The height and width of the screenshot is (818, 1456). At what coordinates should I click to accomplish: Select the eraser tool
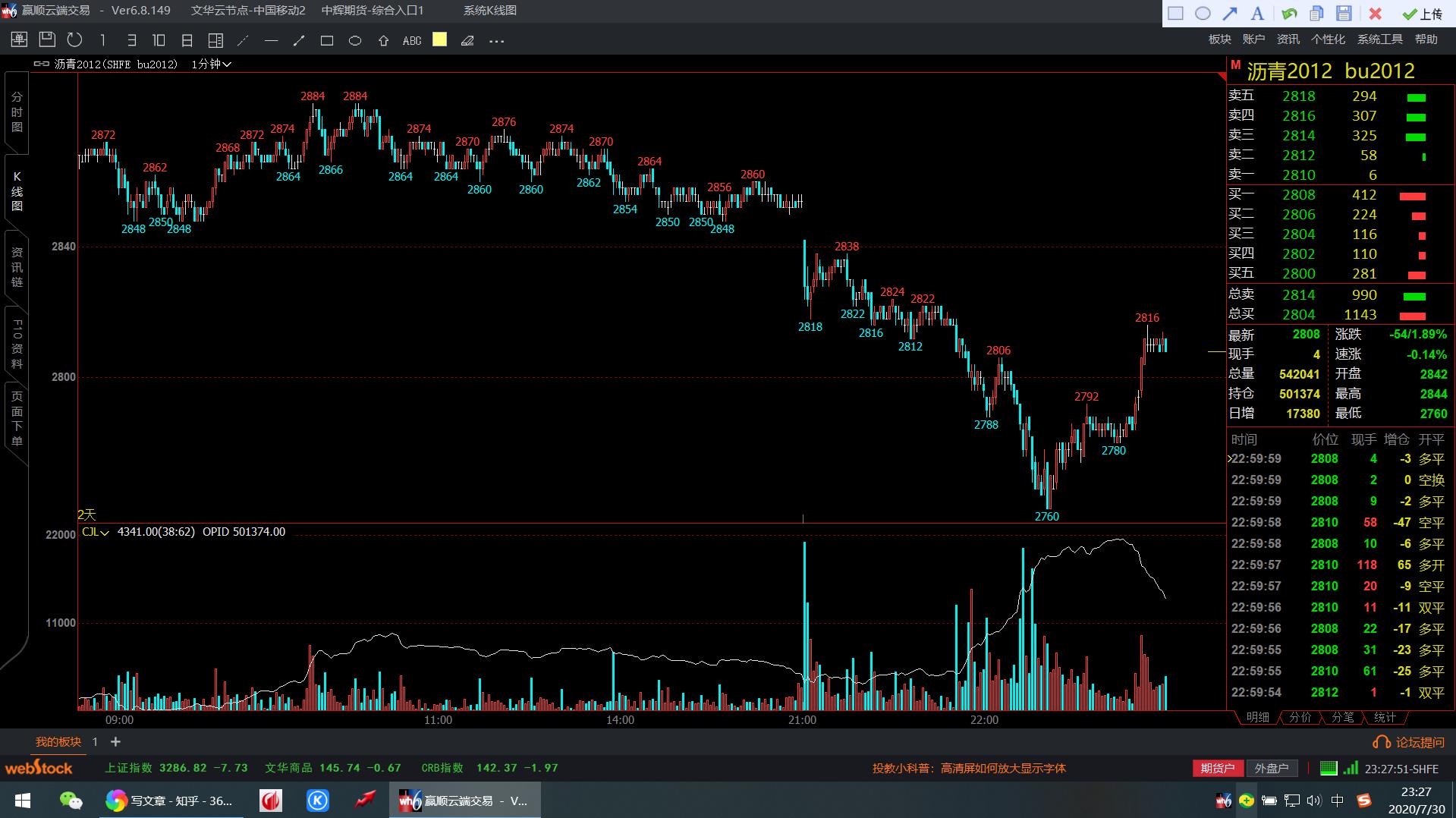coord(467,41)
